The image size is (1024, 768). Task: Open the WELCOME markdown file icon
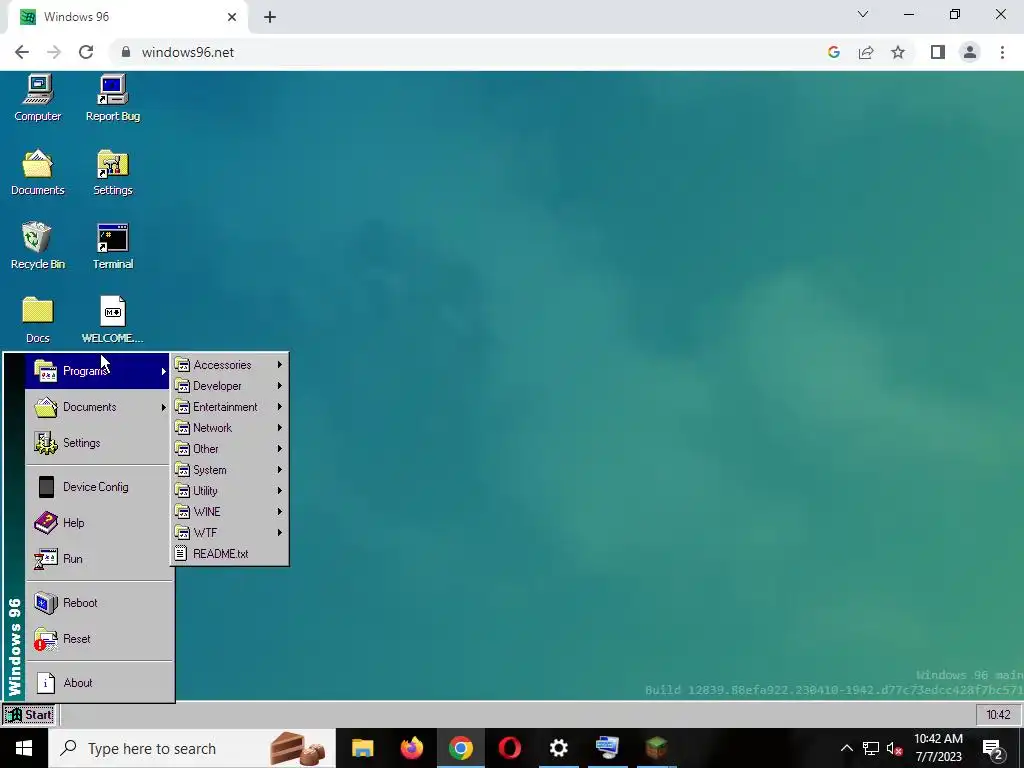pos(112,320)
